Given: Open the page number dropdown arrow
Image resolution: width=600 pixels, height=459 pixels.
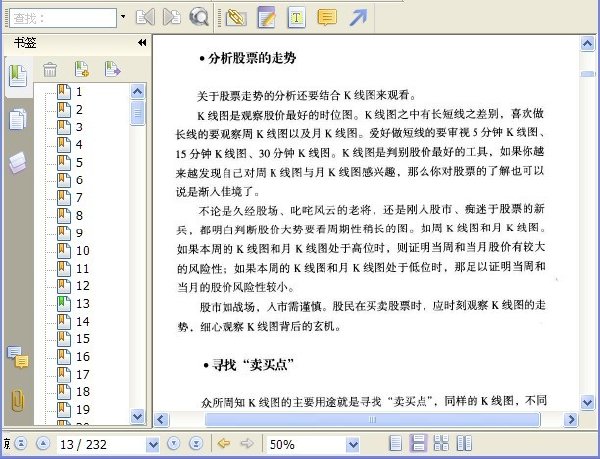Looking at the screenshot, I should [x=153, y=444].
